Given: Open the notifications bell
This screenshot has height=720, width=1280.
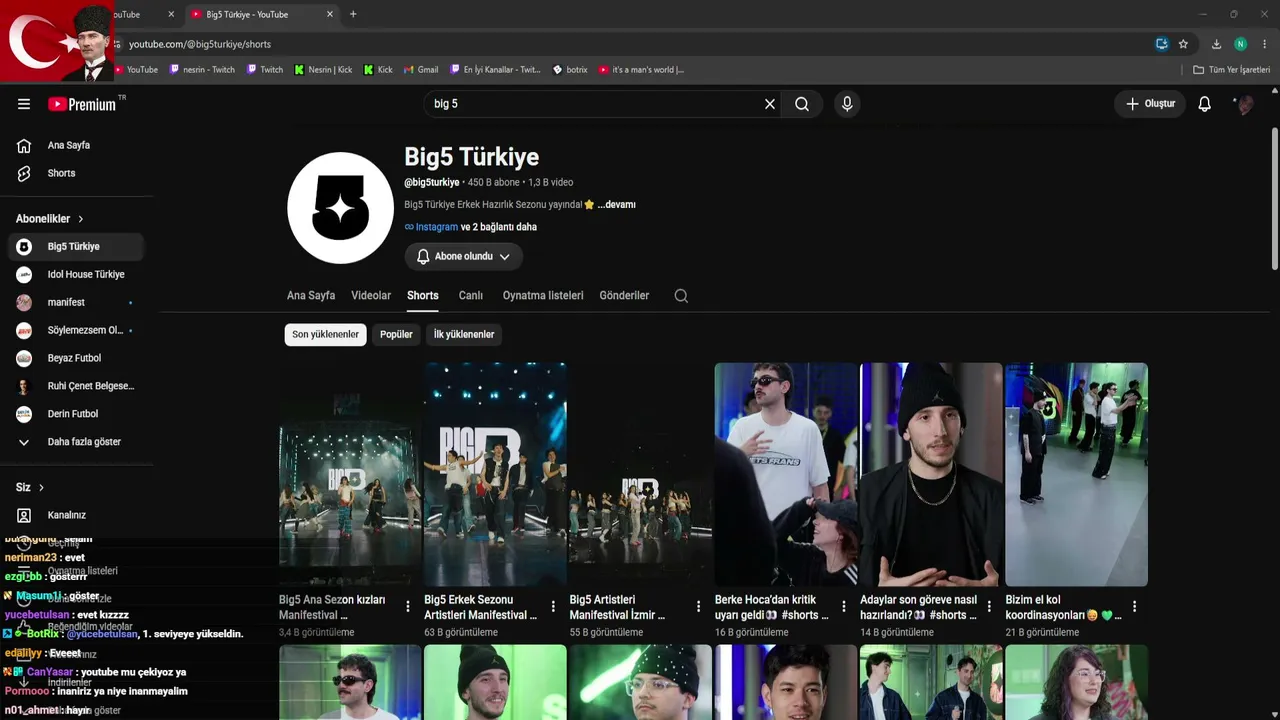Looking at the screenshot, I should click(x=1205, y=104).
